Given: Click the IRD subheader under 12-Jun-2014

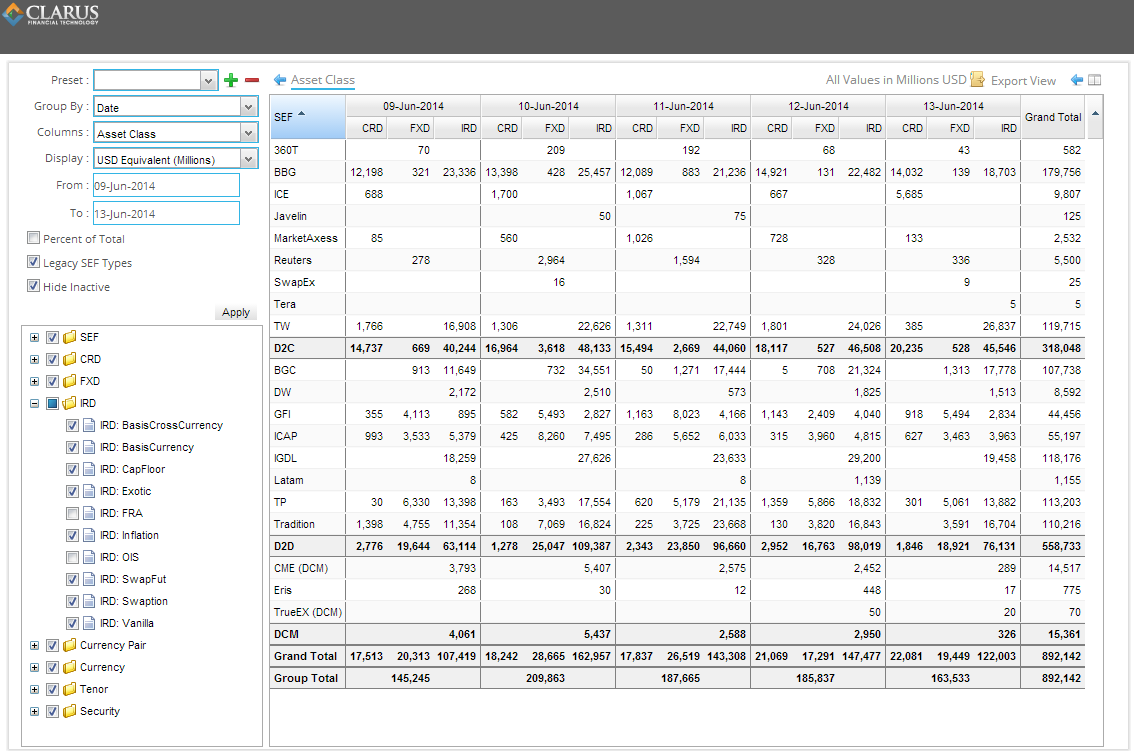Looking at the screenshot, I should pos(862,128).
